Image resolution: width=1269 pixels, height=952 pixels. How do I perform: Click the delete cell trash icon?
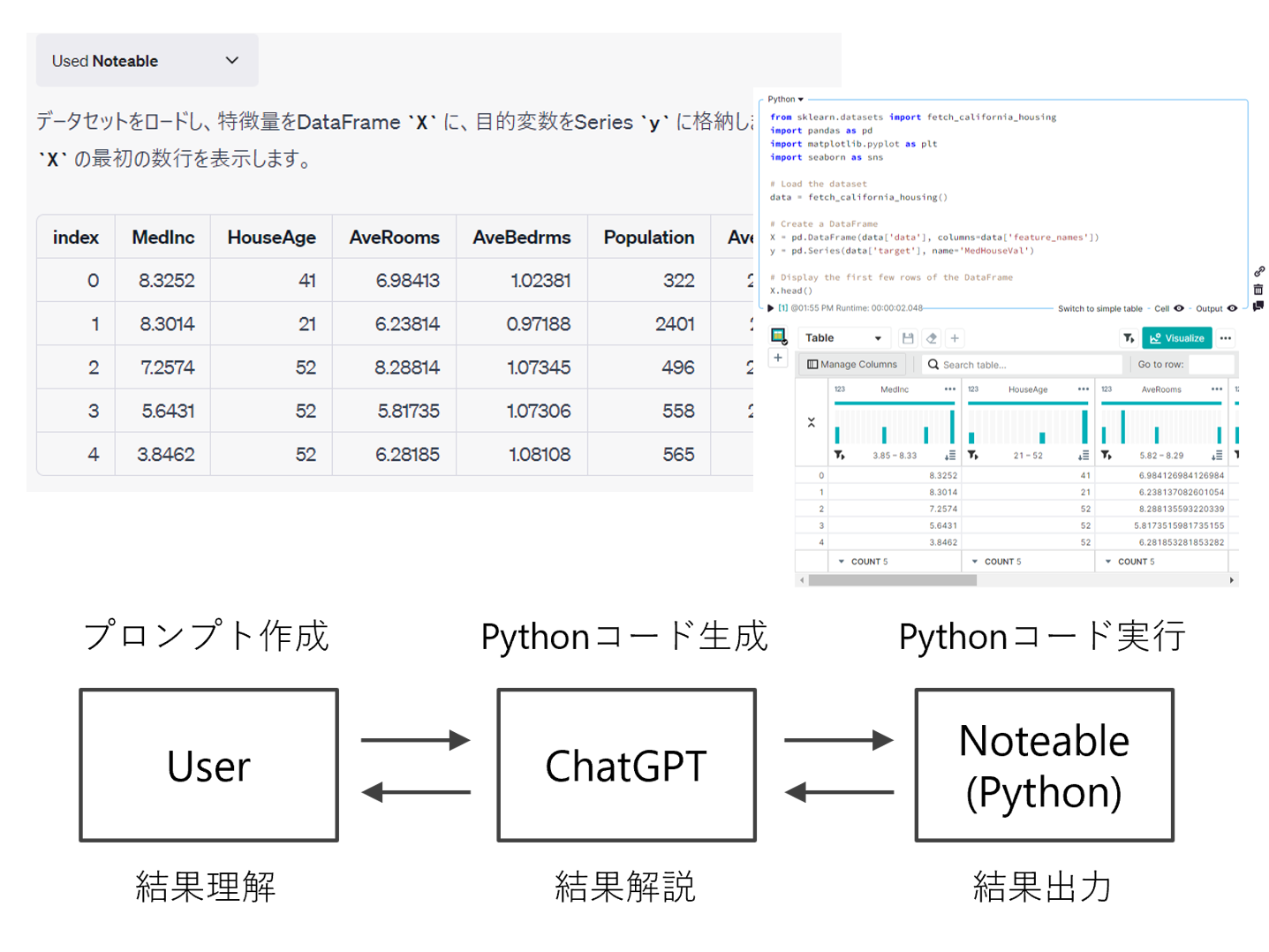tap(1258, 290)
